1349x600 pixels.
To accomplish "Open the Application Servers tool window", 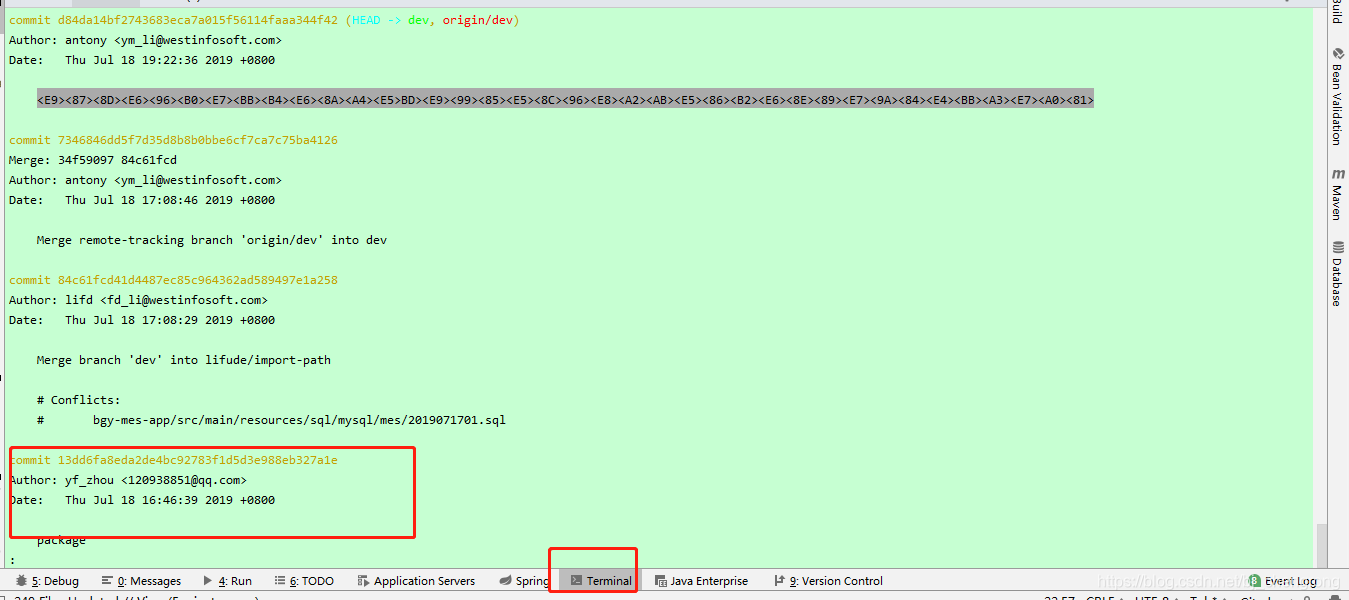I will (x=416, y=581).
